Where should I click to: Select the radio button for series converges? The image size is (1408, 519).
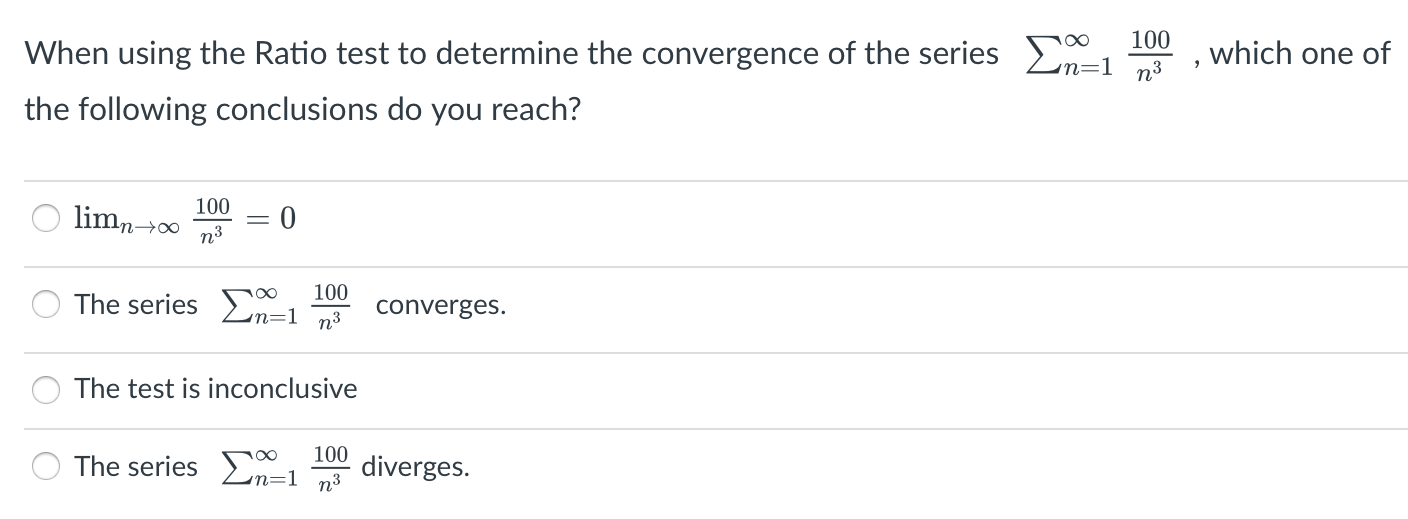[47, 305]
